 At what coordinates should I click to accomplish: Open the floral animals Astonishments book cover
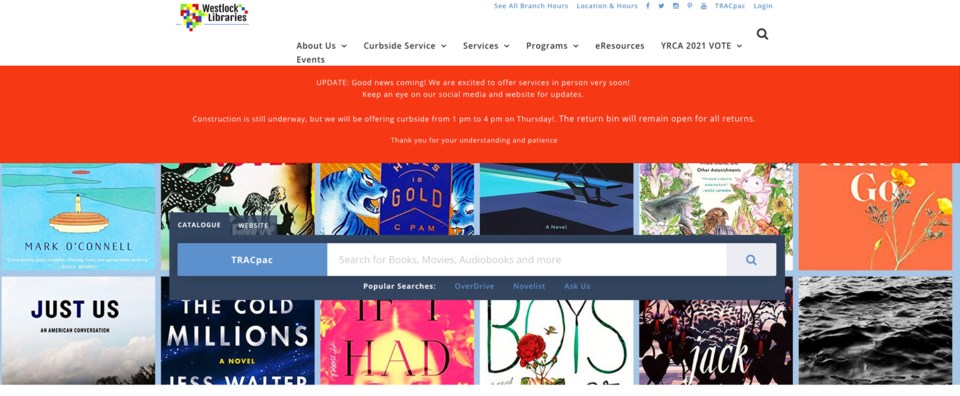[716, 199]
